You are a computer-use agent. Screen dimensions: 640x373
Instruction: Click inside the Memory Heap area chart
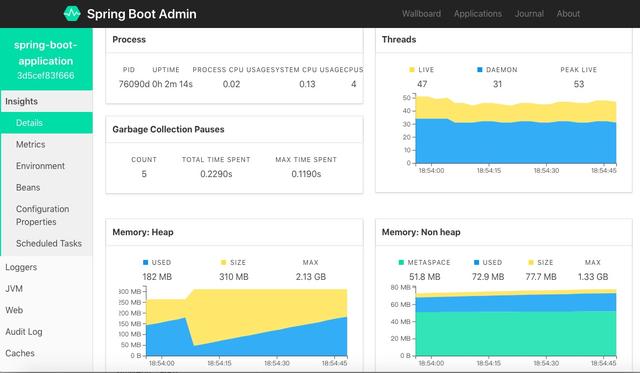click(x=247, y=322)
